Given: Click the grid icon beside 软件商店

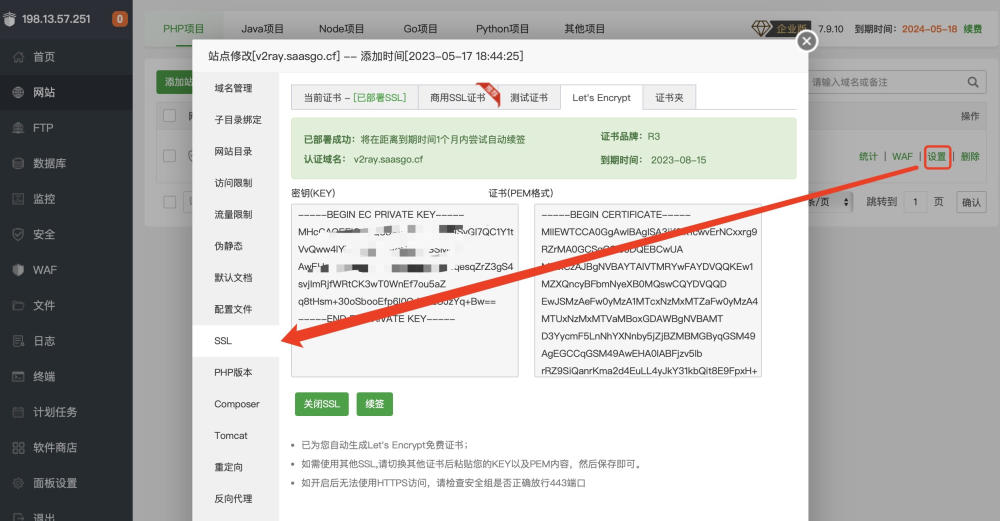Looking at the screenshot, I should coord(18,448).
